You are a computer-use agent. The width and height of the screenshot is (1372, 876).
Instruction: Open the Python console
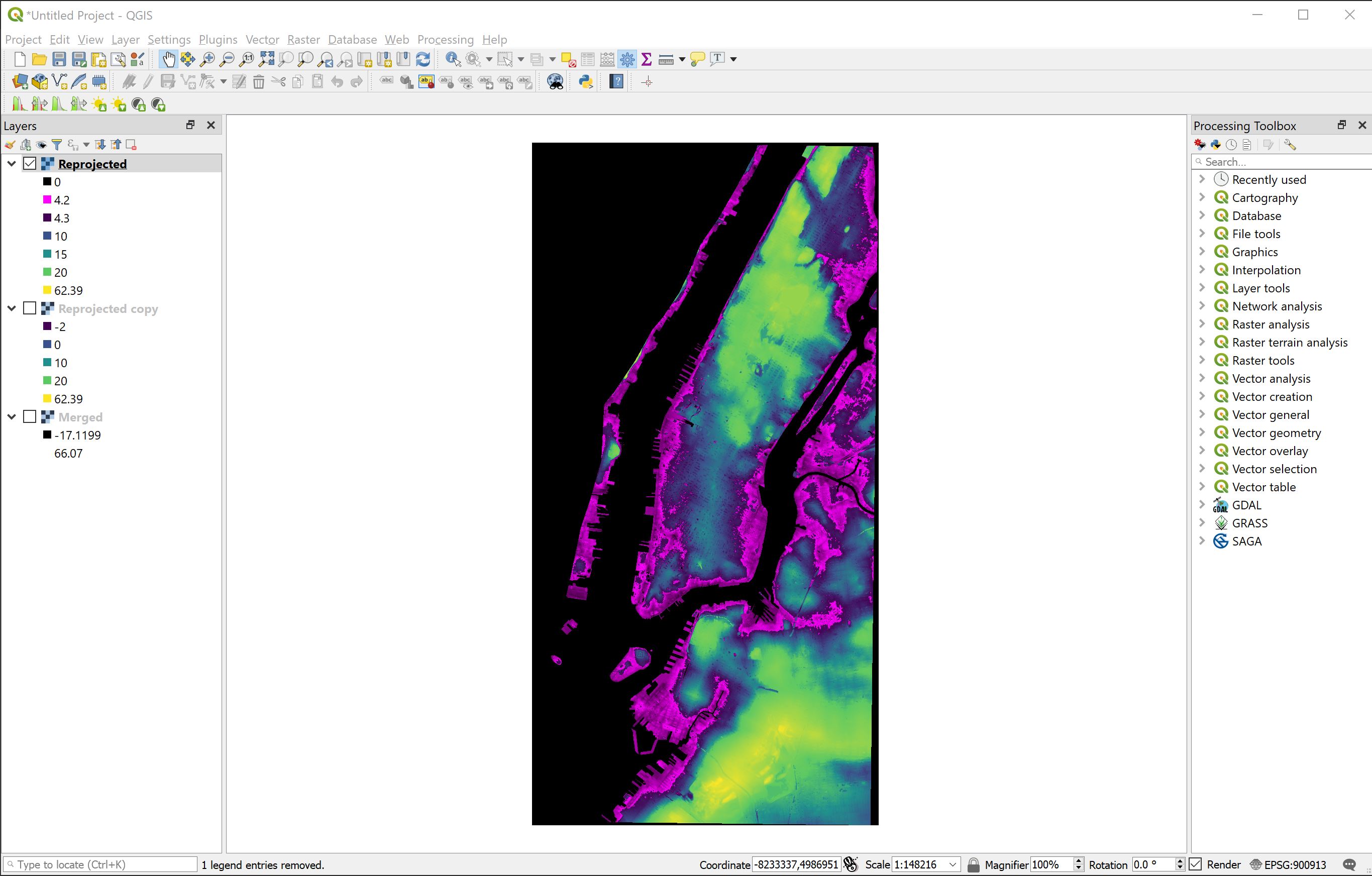coord(586,81)
